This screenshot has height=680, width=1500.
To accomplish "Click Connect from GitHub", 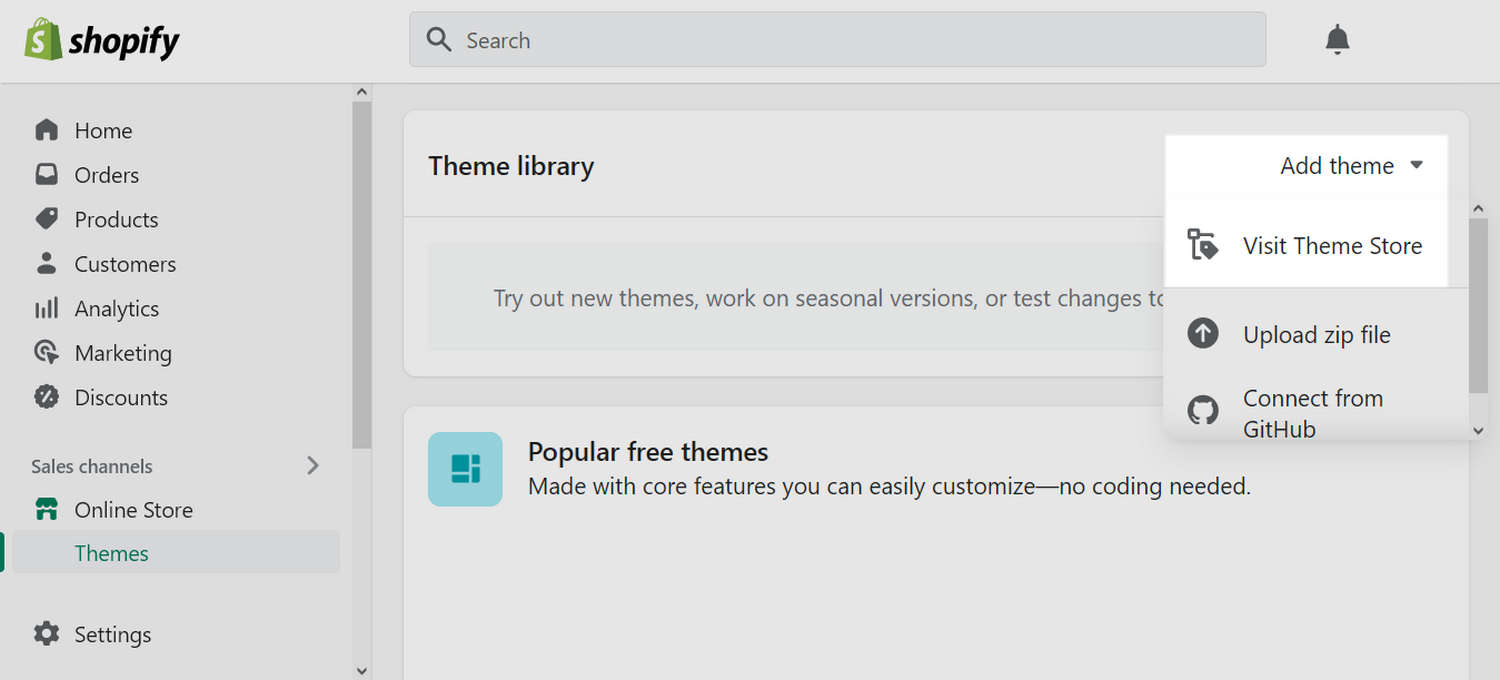I will [1313, 412].
